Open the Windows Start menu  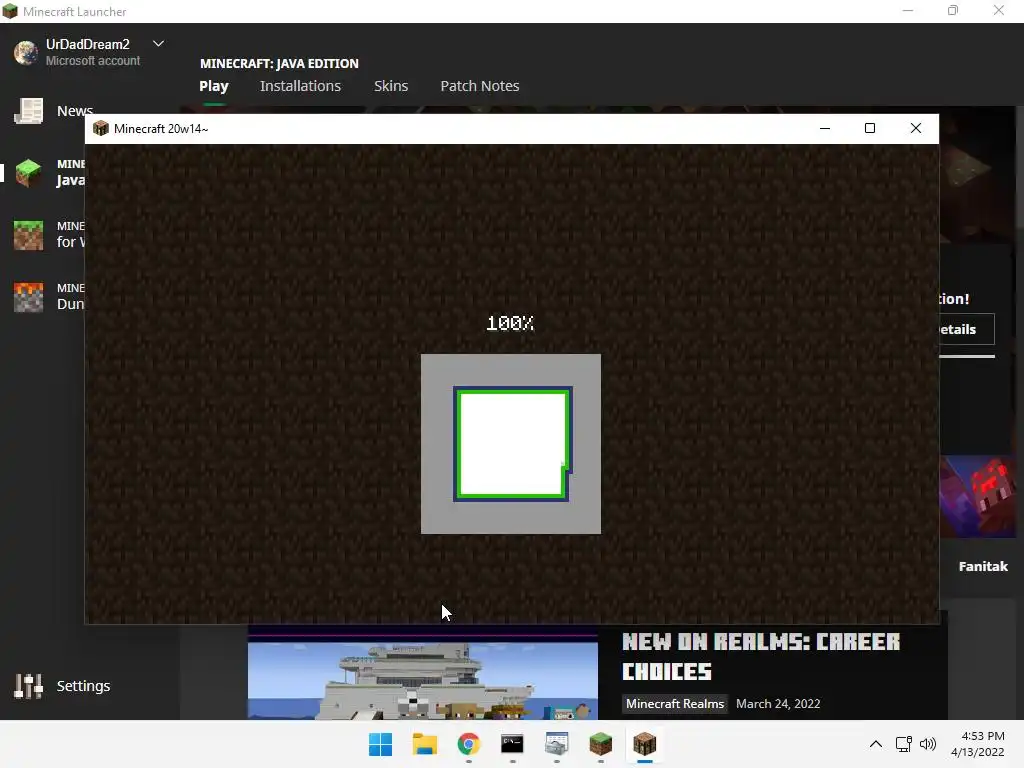381,744
